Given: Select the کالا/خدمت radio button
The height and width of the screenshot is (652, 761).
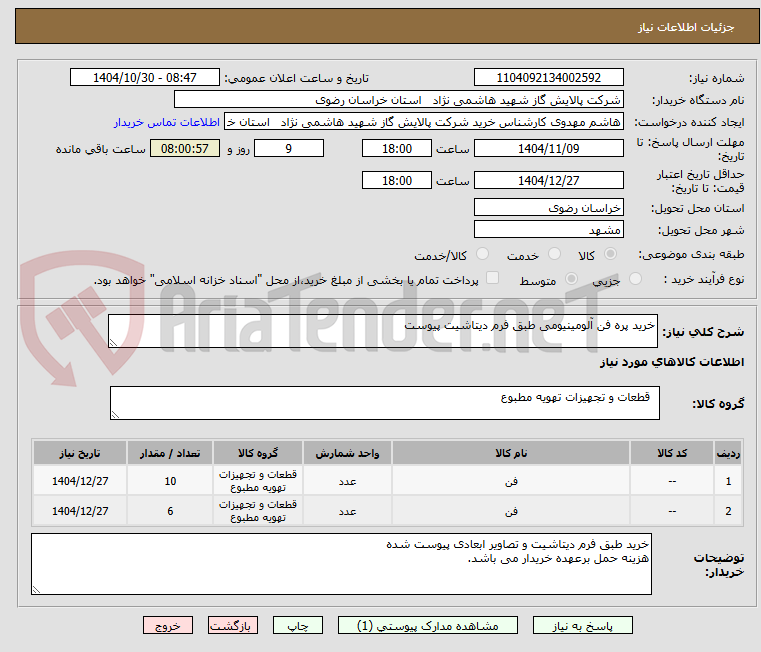Looking at the screenshot, I should click(x=482, y=254).
